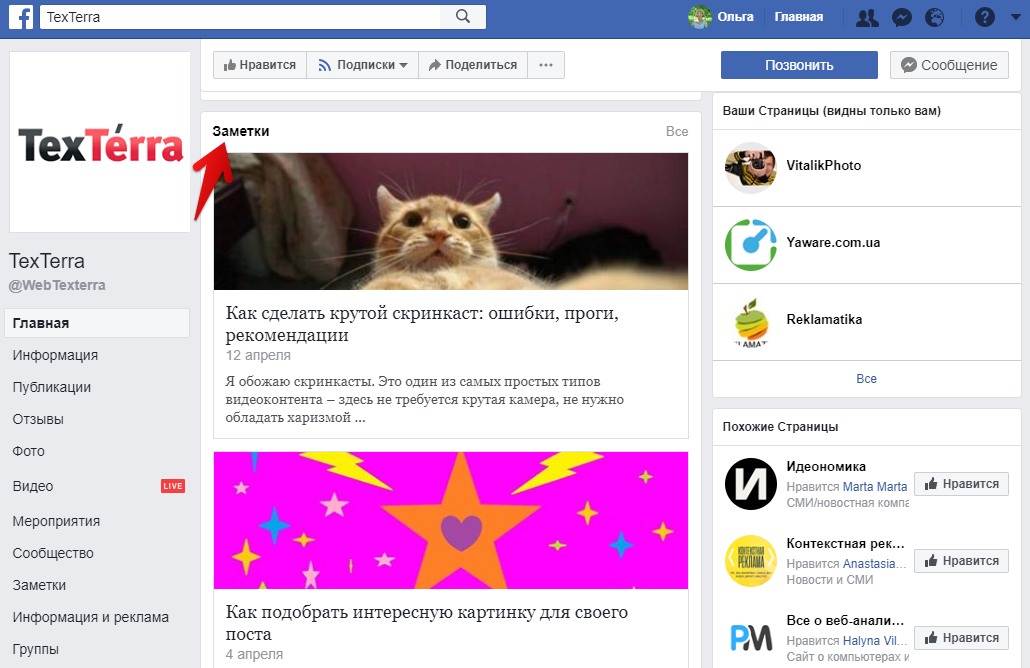This screenshot has width=1030, height=668.
Task: Expand the account dropdown arrow
Action: pos(1016,18)
